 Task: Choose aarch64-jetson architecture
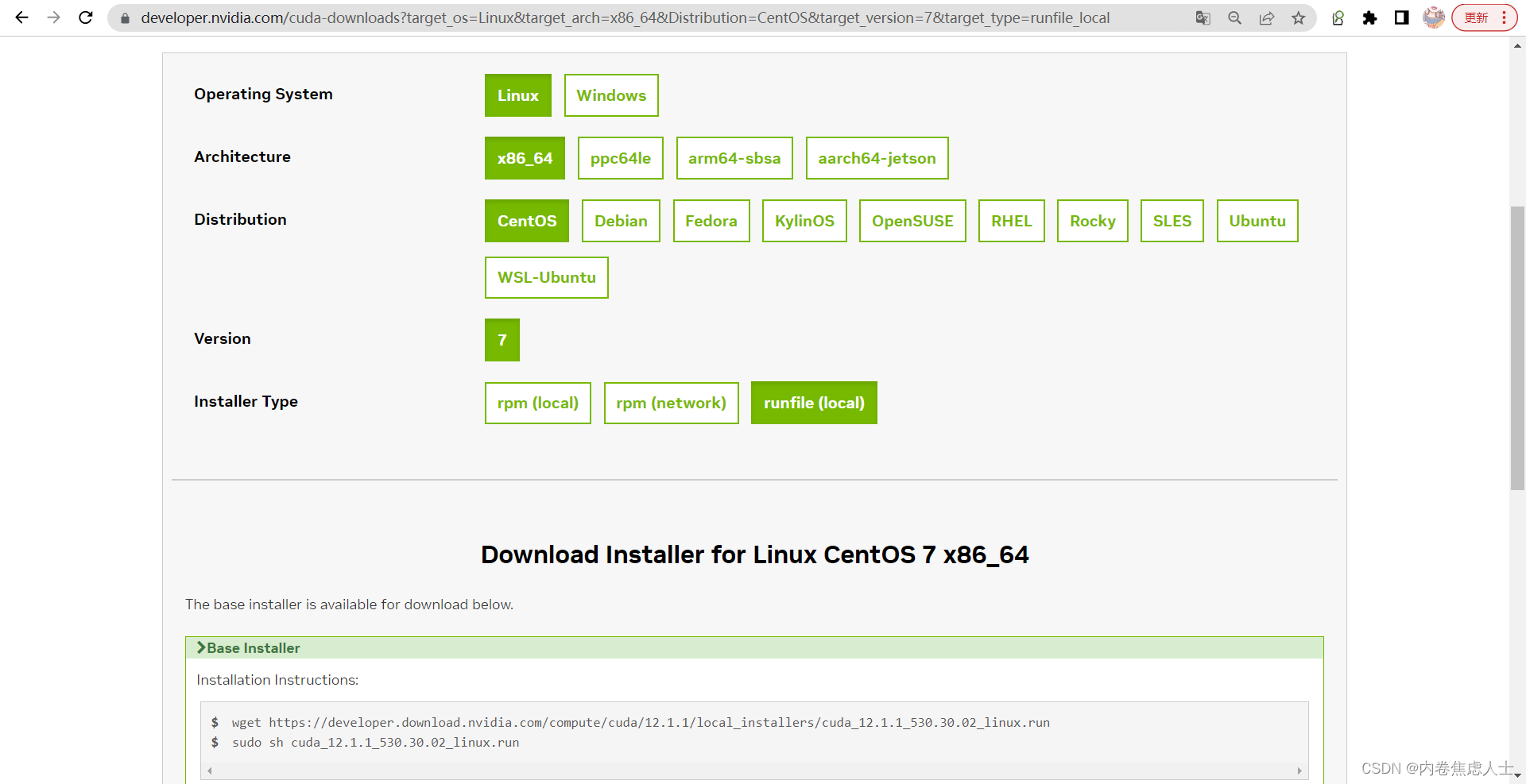[x=877, y=158]
